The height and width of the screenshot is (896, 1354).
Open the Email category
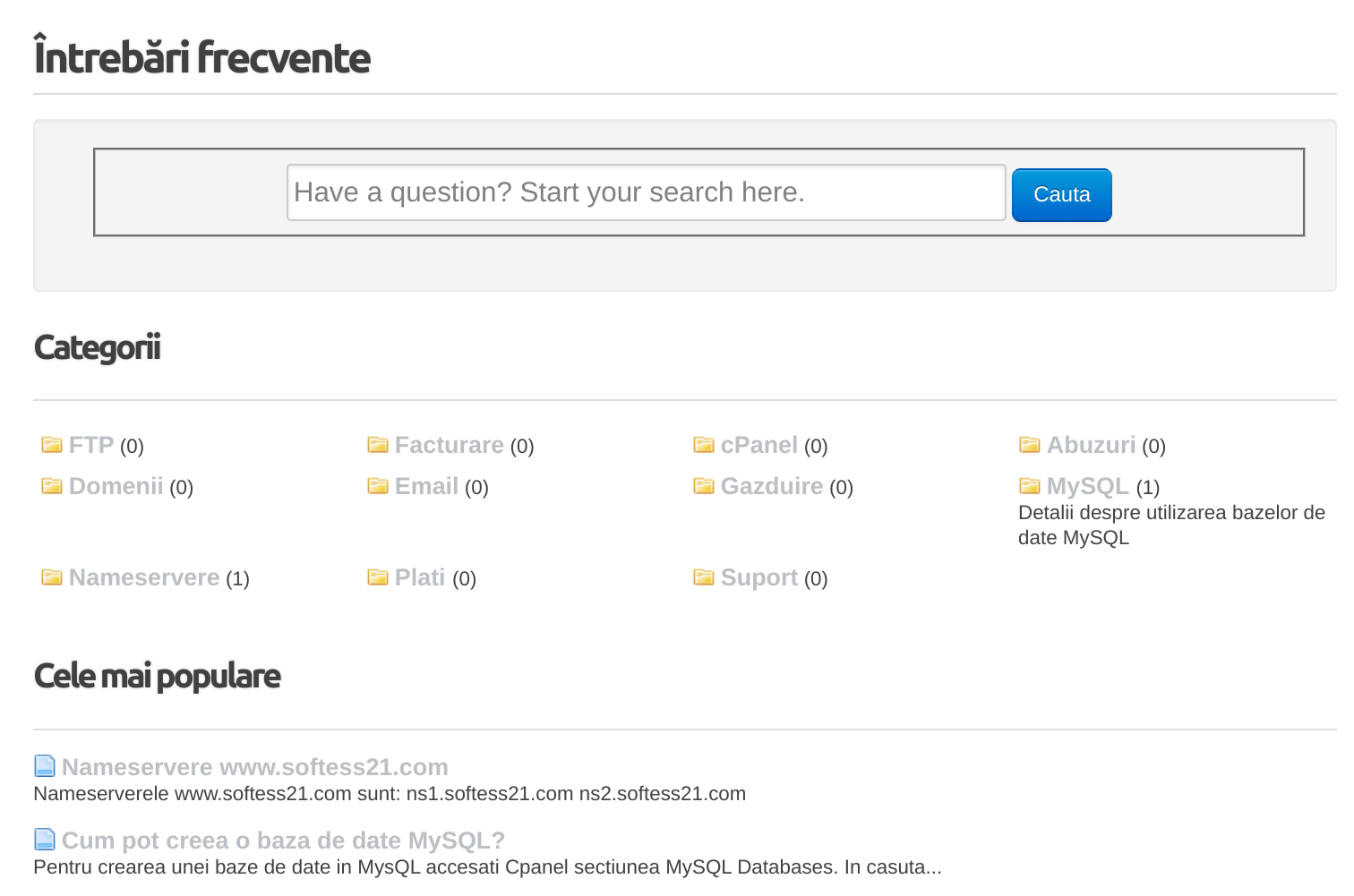(427, 486)
